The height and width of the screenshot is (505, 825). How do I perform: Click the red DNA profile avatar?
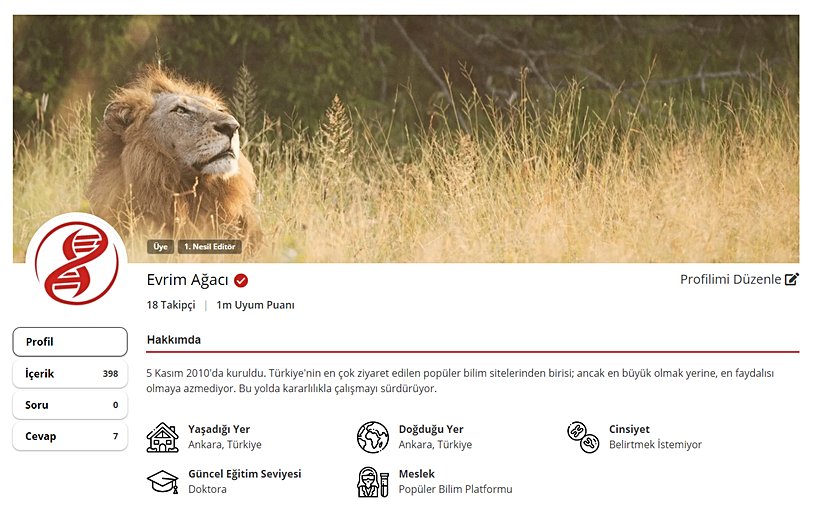point(77,263)
